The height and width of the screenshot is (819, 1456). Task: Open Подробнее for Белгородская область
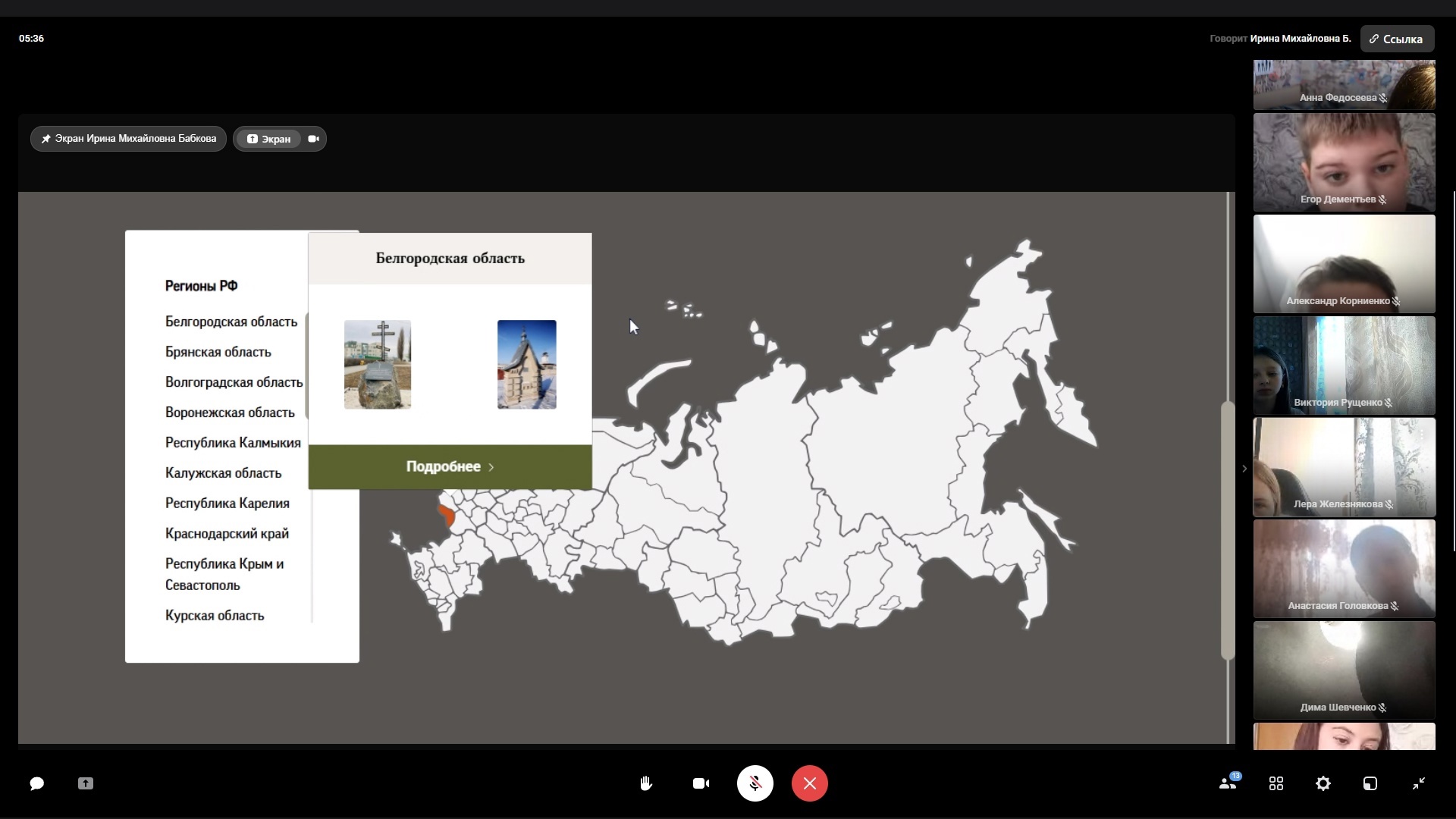tap(450, 467)
